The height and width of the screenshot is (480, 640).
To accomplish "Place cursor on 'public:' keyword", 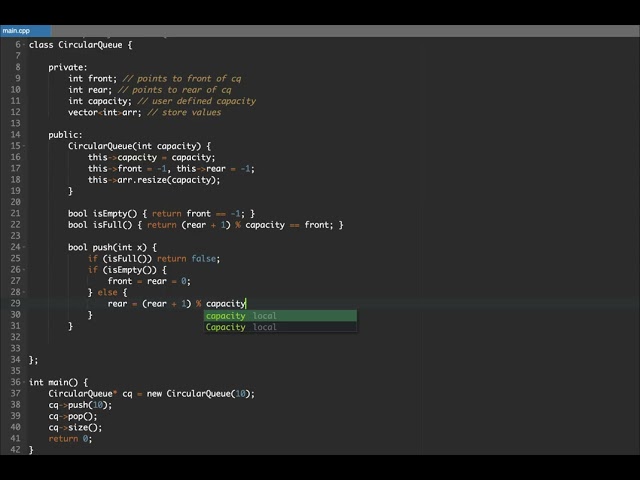I will click(65, 135).
